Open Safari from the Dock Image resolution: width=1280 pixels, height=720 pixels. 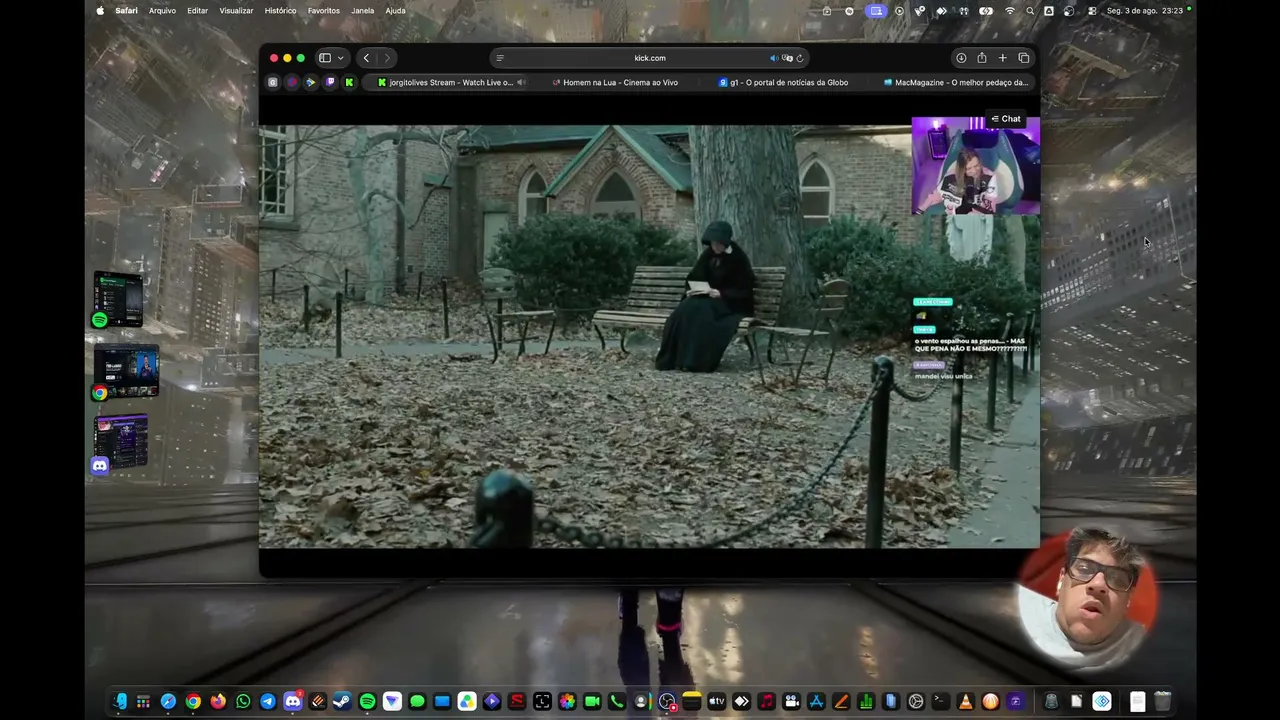[x=168, y=701]
